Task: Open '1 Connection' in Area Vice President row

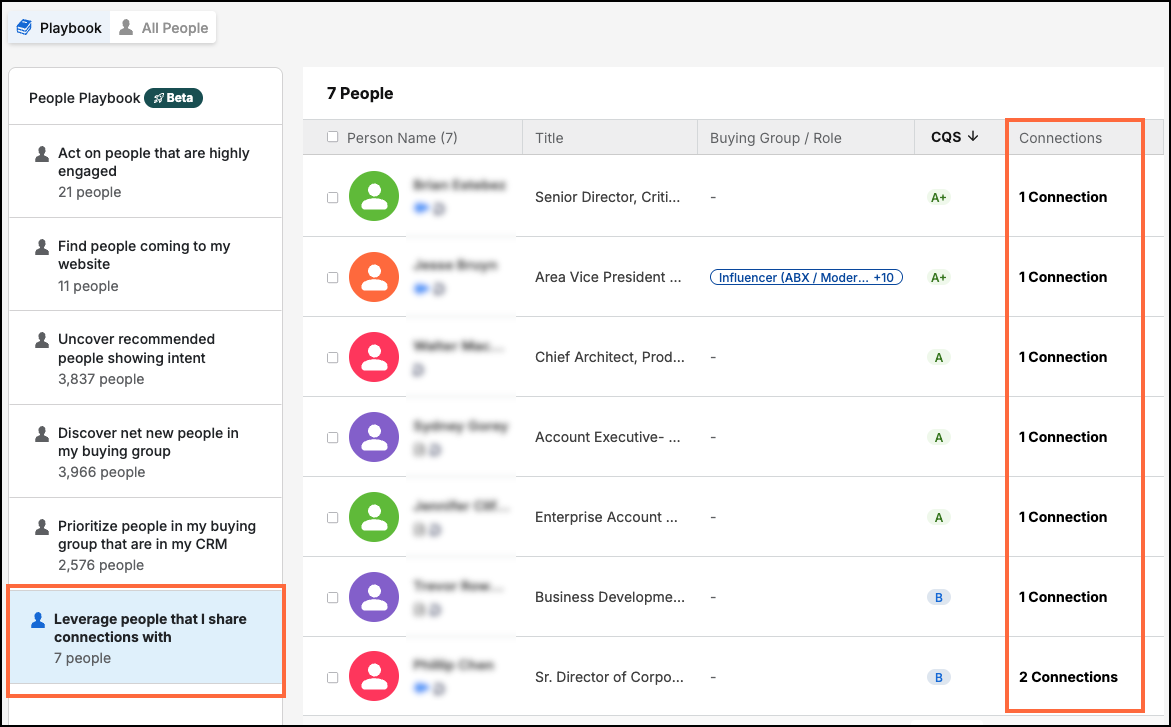Action: tap(1063, 277)
